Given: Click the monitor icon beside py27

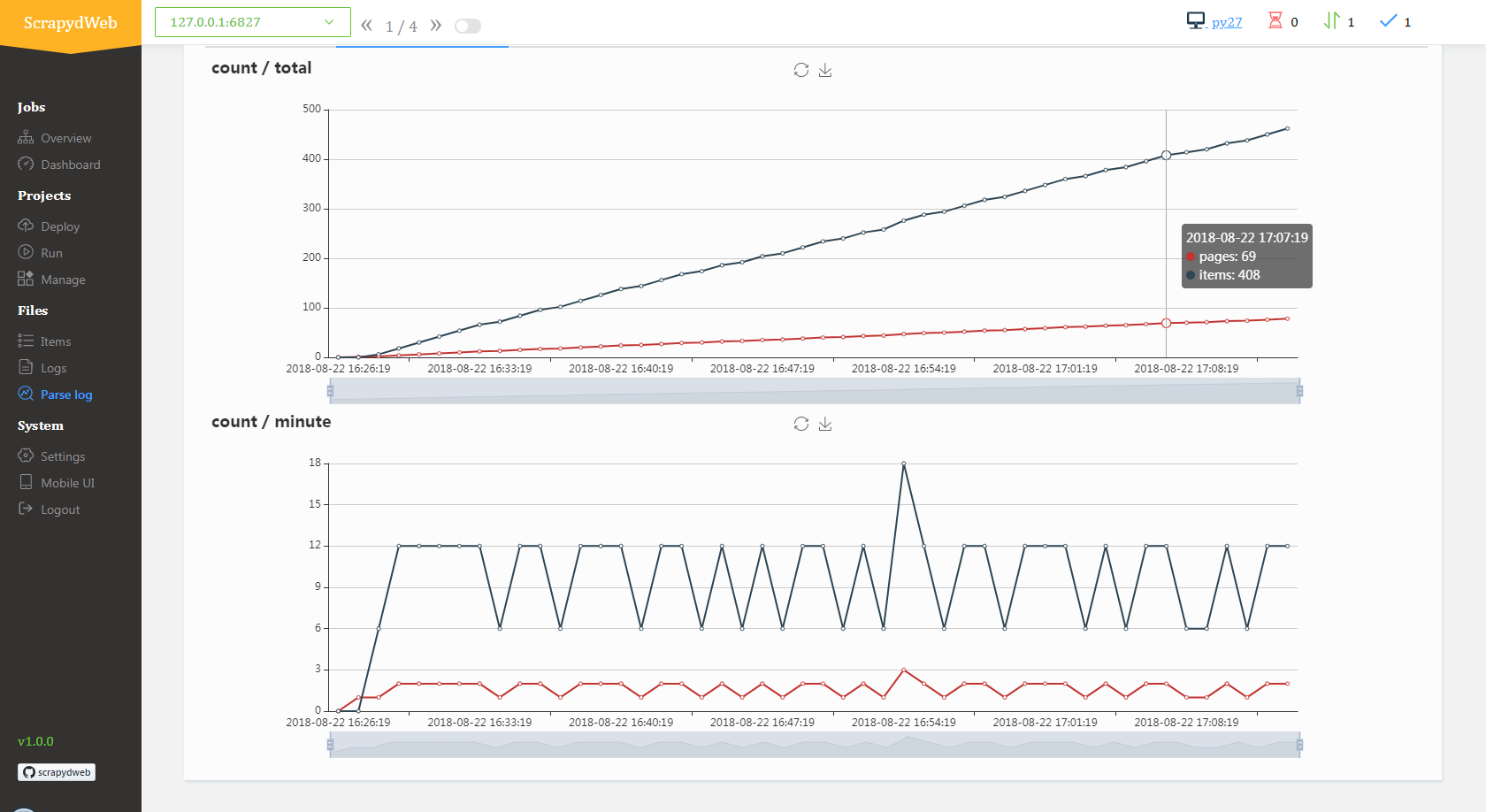Looking at the screenshot, I should tap(1196, 21).
